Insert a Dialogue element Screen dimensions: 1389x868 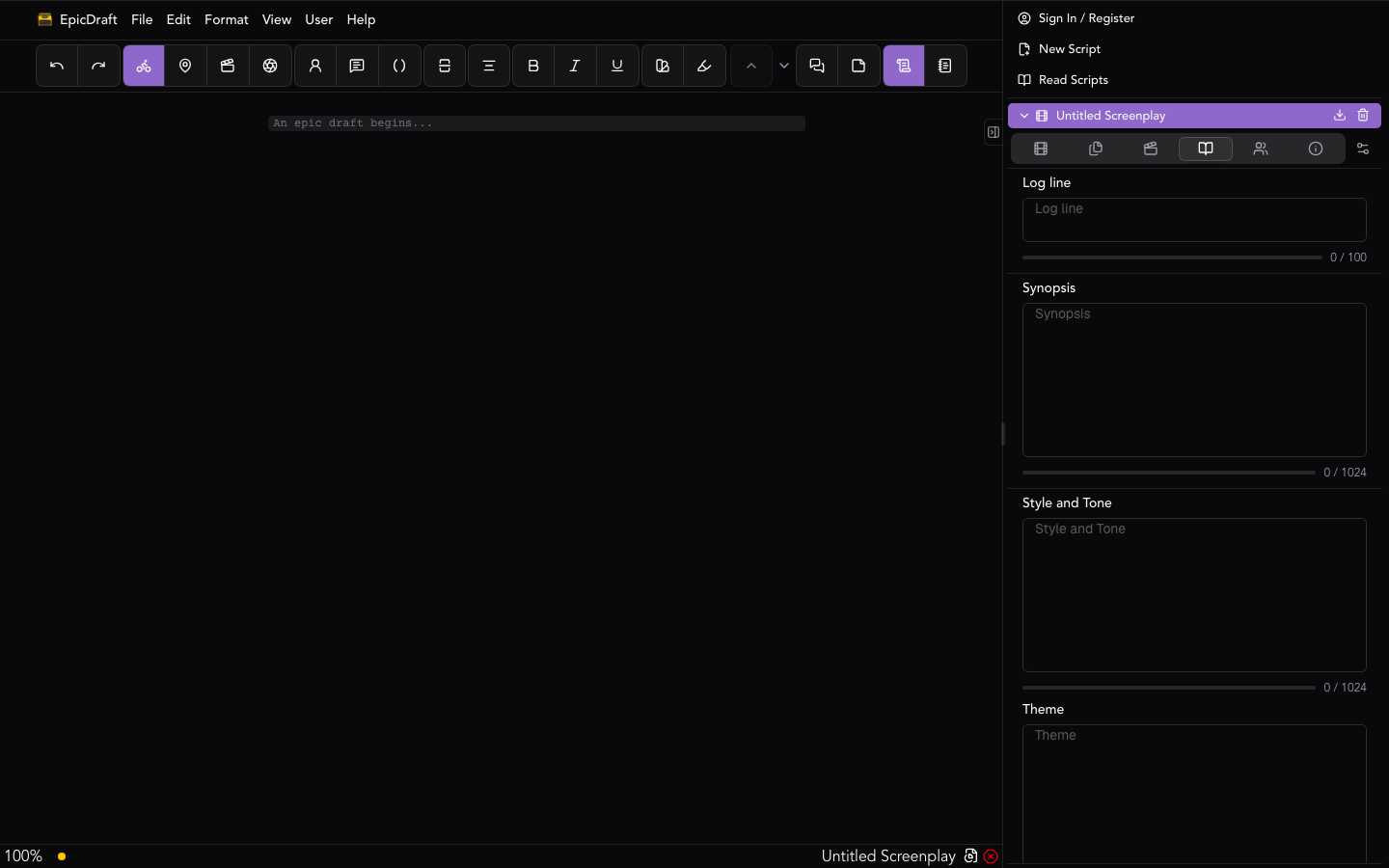click(x=357, y=66)
